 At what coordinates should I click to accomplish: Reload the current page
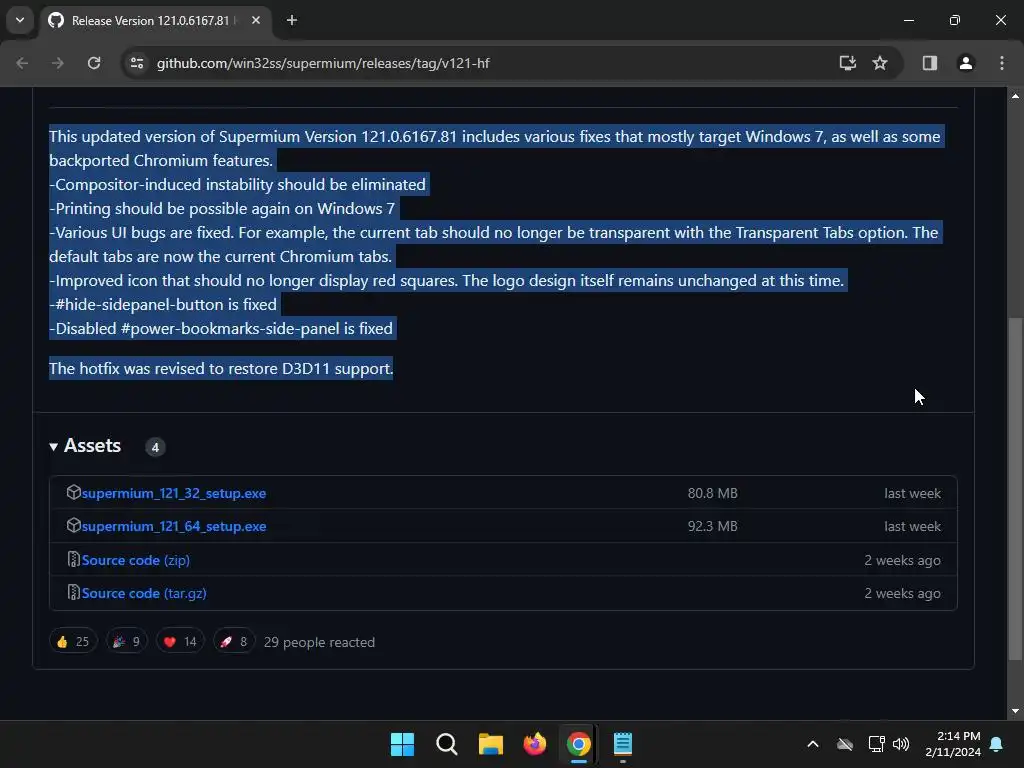94,63
